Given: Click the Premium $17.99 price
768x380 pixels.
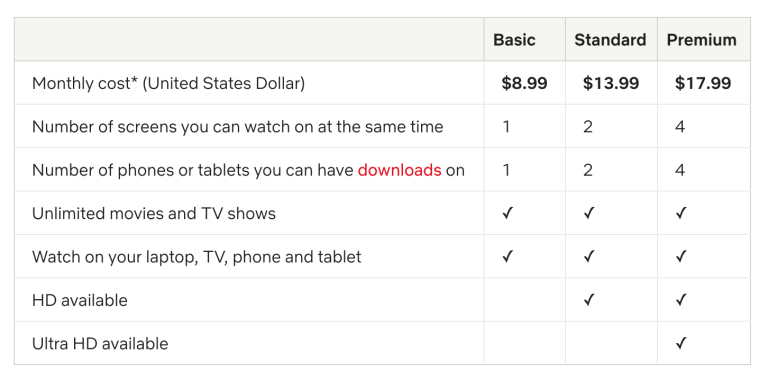Looking at the screenshot, I should coord(703,83).
